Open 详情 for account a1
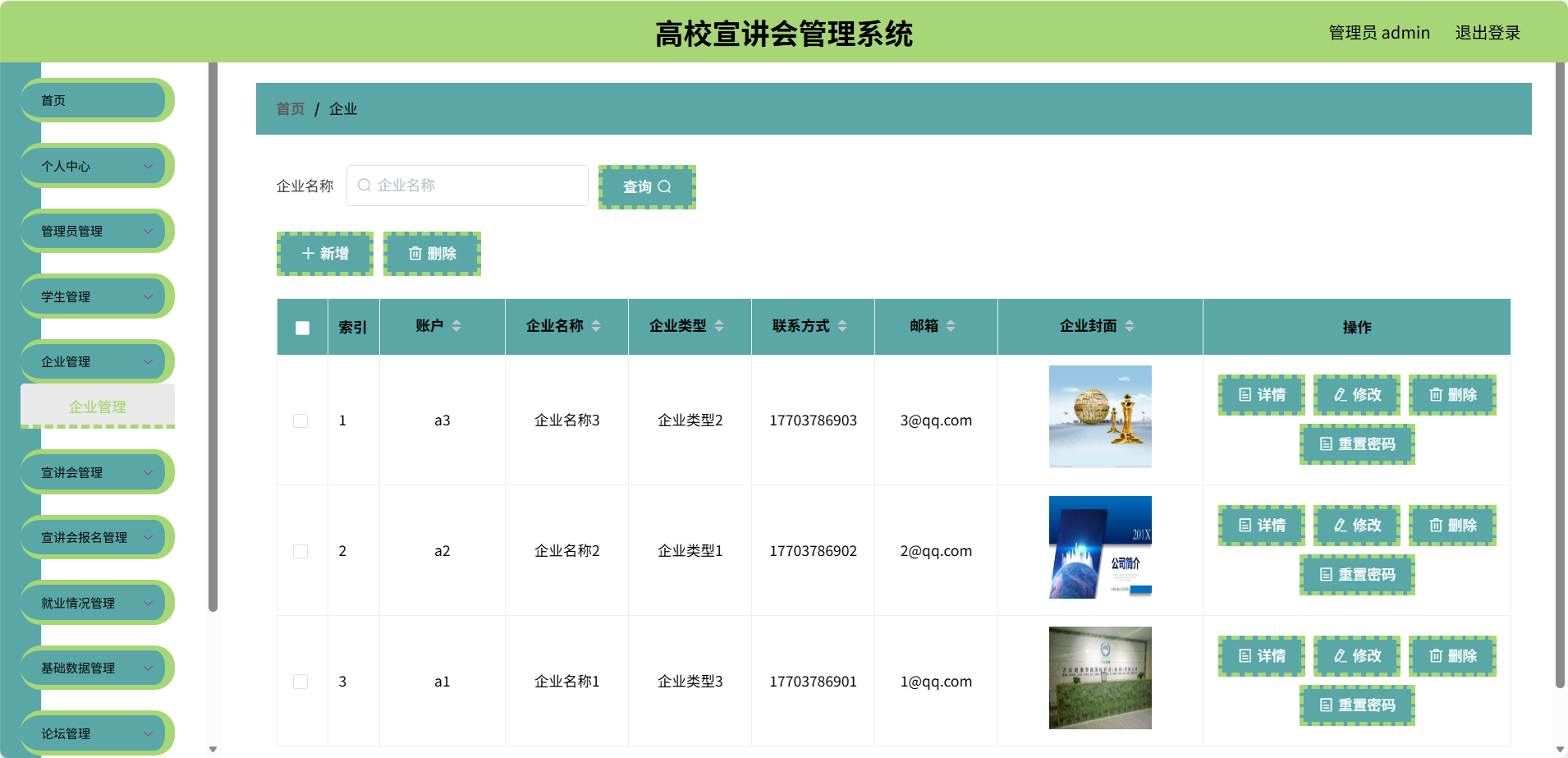1568x758 pixels. 1262,656
